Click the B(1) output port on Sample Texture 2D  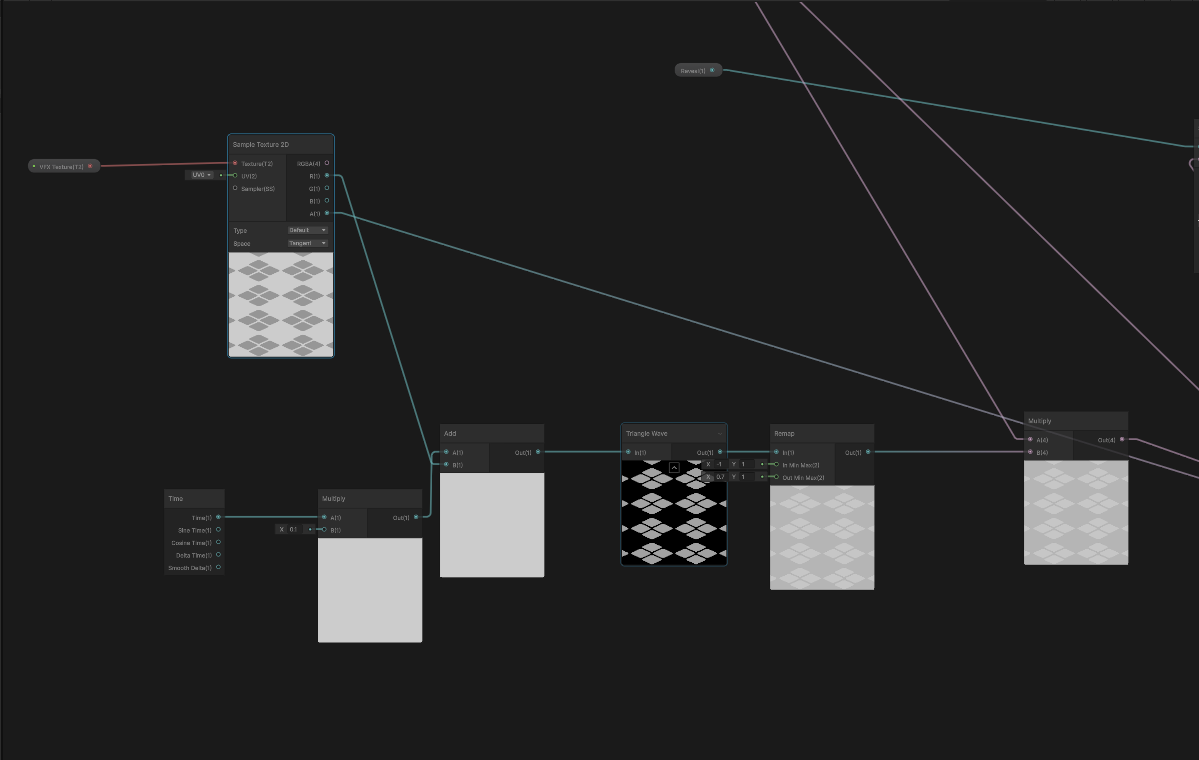(x=327, y=200)
